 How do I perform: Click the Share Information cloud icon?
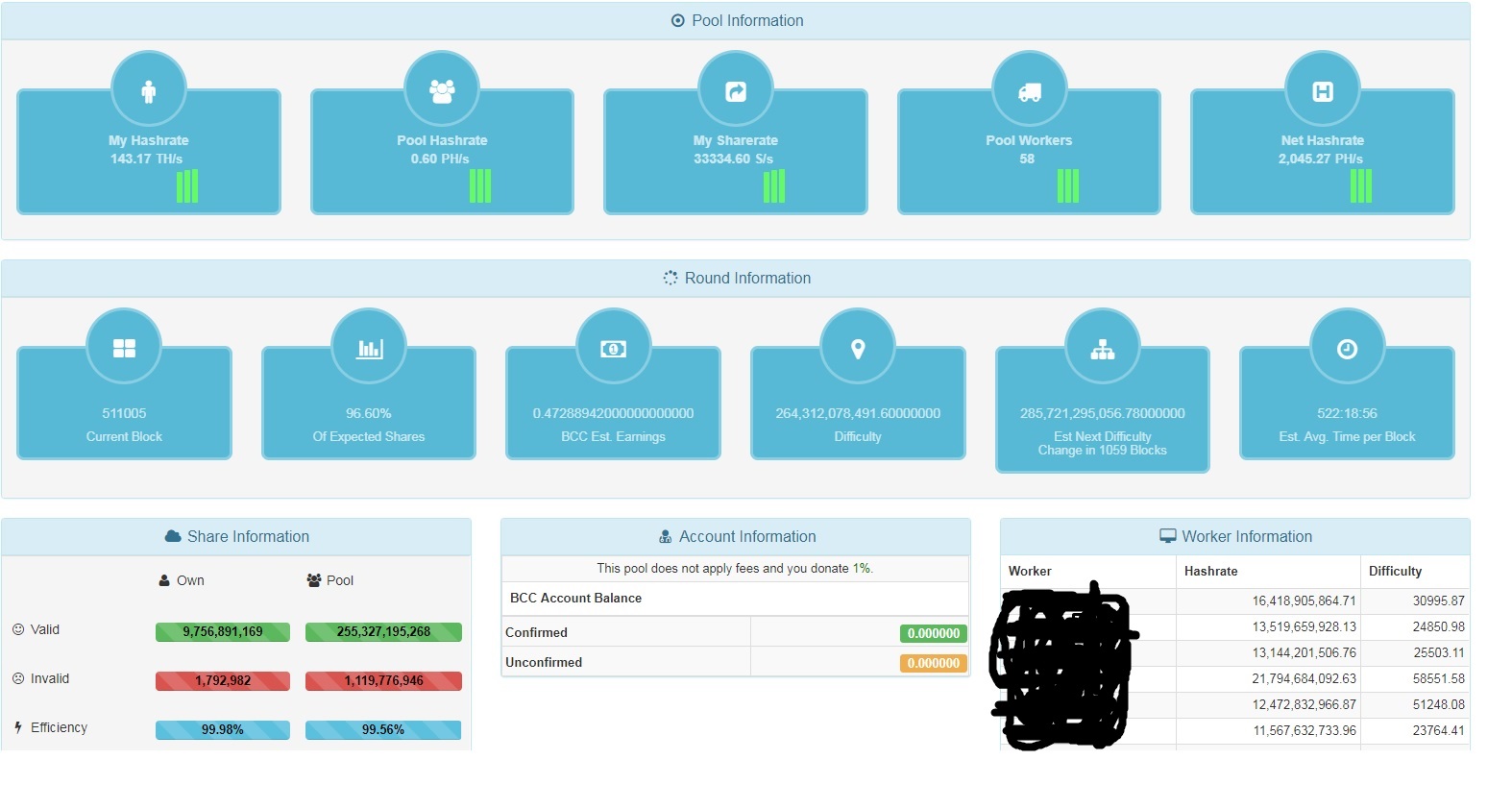pyautogui.click(x=173, y=536)
